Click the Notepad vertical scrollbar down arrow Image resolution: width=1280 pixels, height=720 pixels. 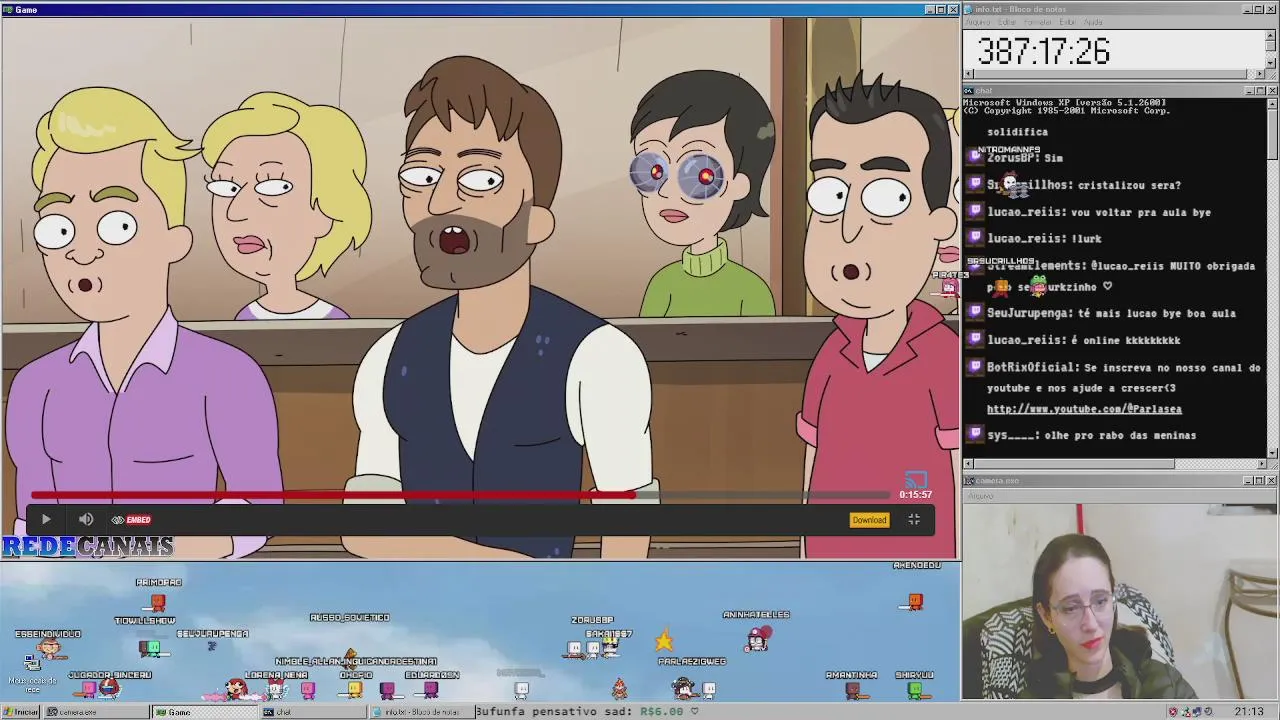(x=1271, y=63)
